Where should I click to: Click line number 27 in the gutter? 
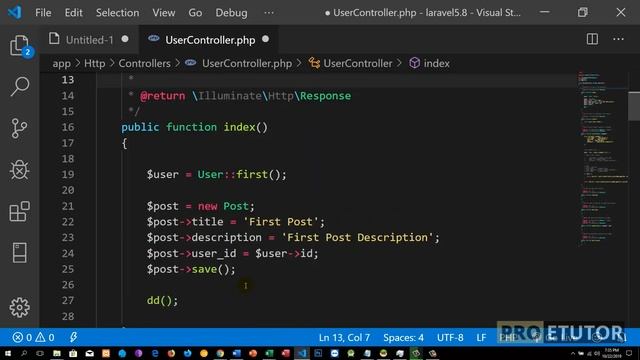click(68, 300)
